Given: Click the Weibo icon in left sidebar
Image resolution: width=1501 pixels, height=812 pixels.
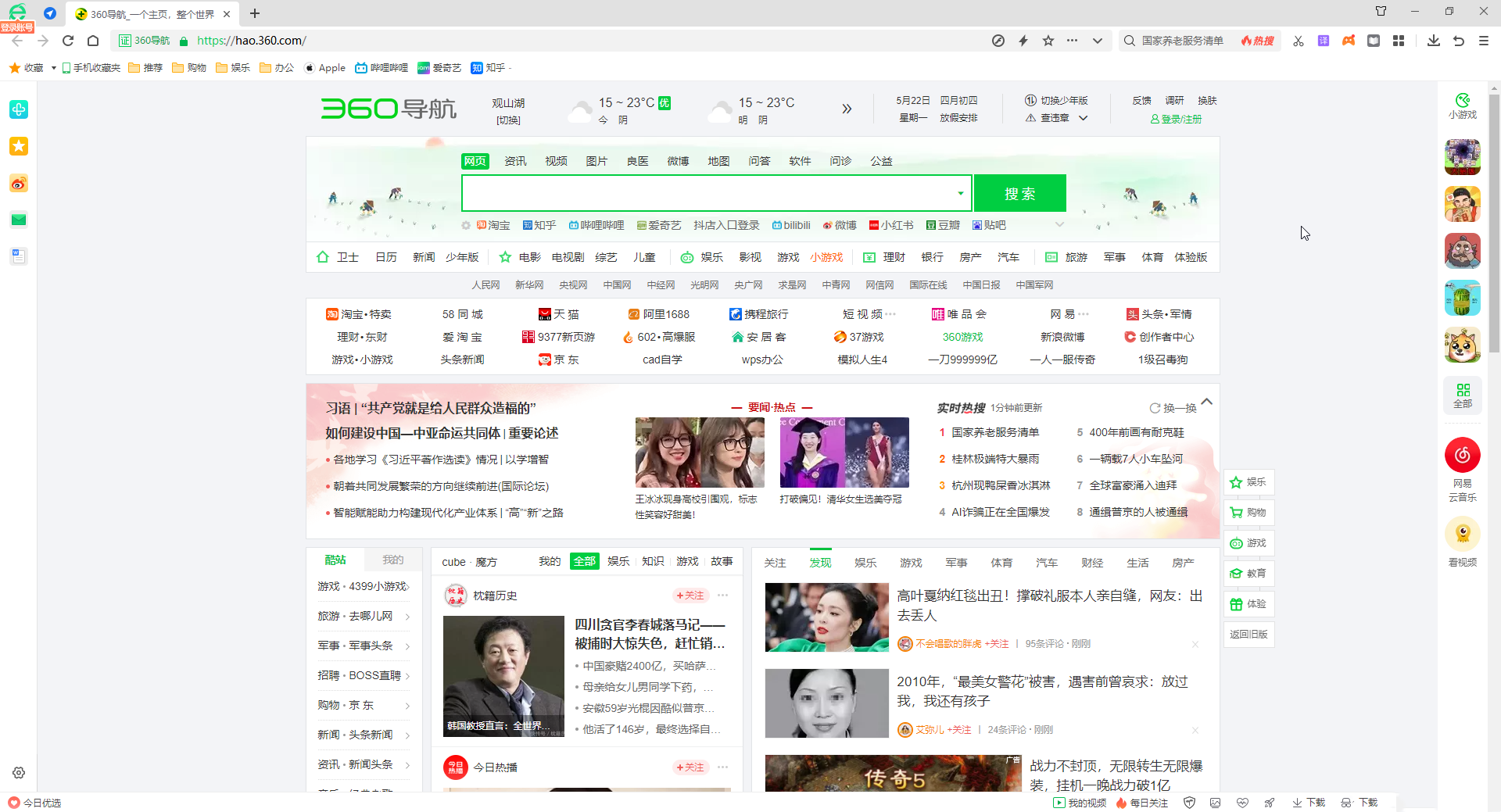Looking at the screenshot, I should click(19, 184).
